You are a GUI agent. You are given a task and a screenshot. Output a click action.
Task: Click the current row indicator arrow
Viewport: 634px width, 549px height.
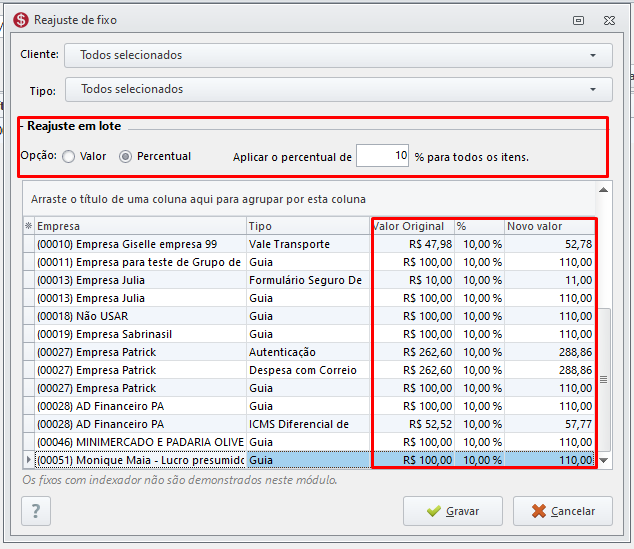(x=28, y=460)
